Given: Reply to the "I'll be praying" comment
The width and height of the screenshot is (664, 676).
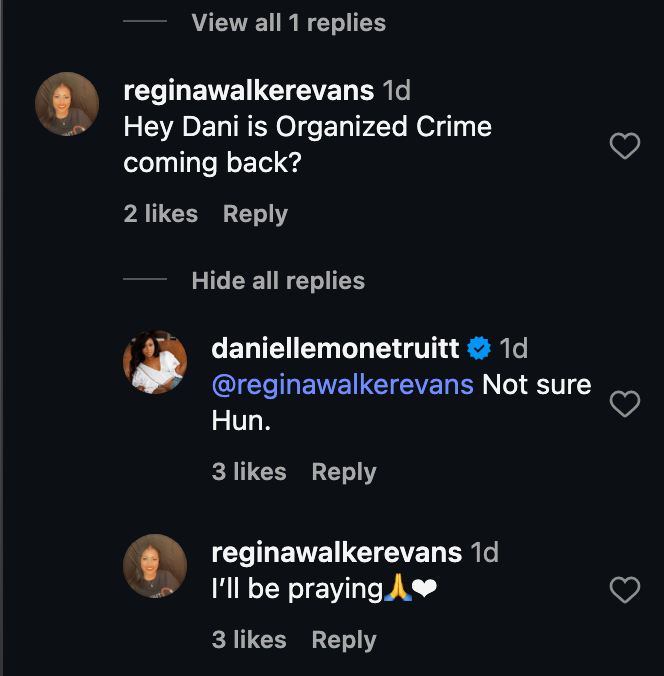Looking at the screenshot, I should click(x=344, y=640).
